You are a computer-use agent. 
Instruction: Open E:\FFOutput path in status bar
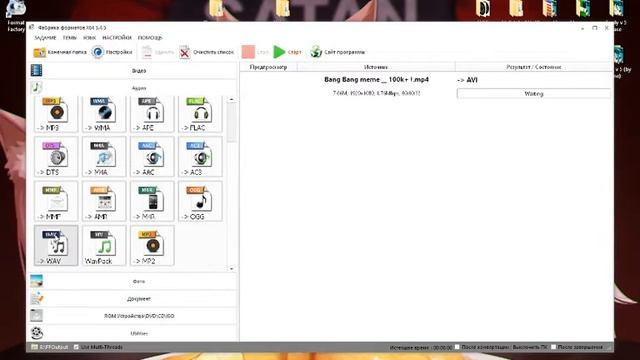(x=50, y=347)
